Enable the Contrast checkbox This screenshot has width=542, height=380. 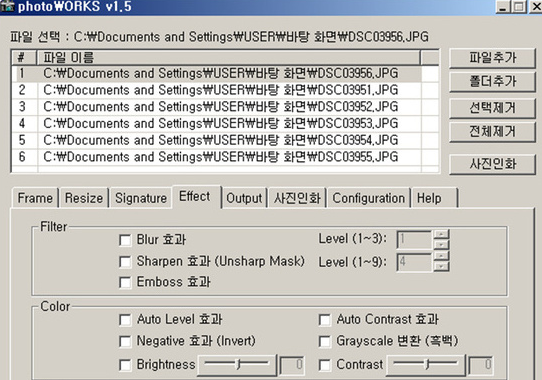[324, 365]
